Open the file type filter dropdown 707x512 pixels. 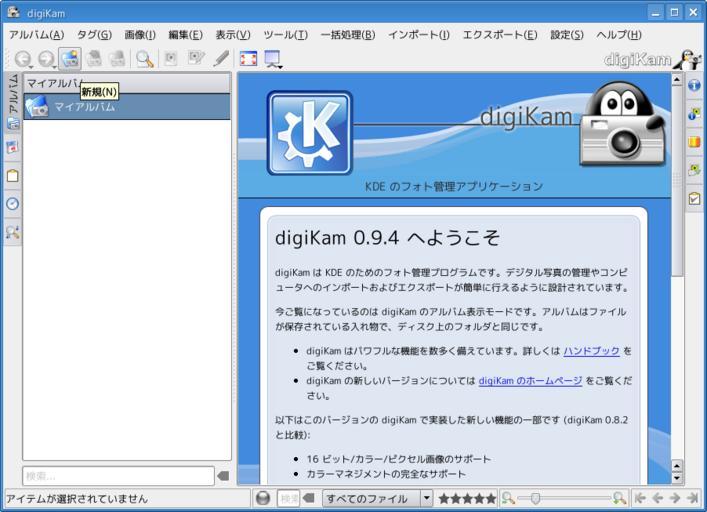(427, 498)
